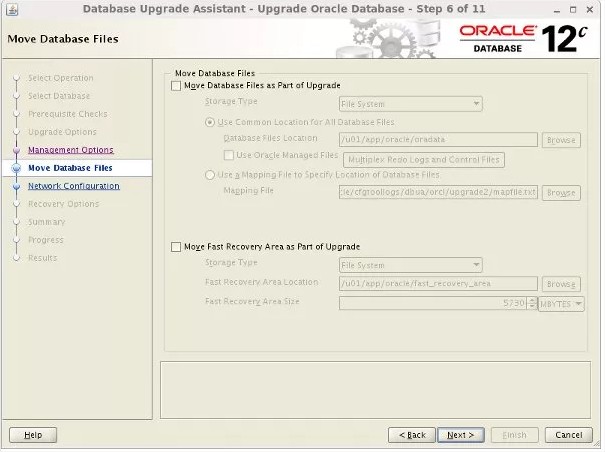
Task: Click the Move Database Files step bullet icon
Action: pos(16,168)
